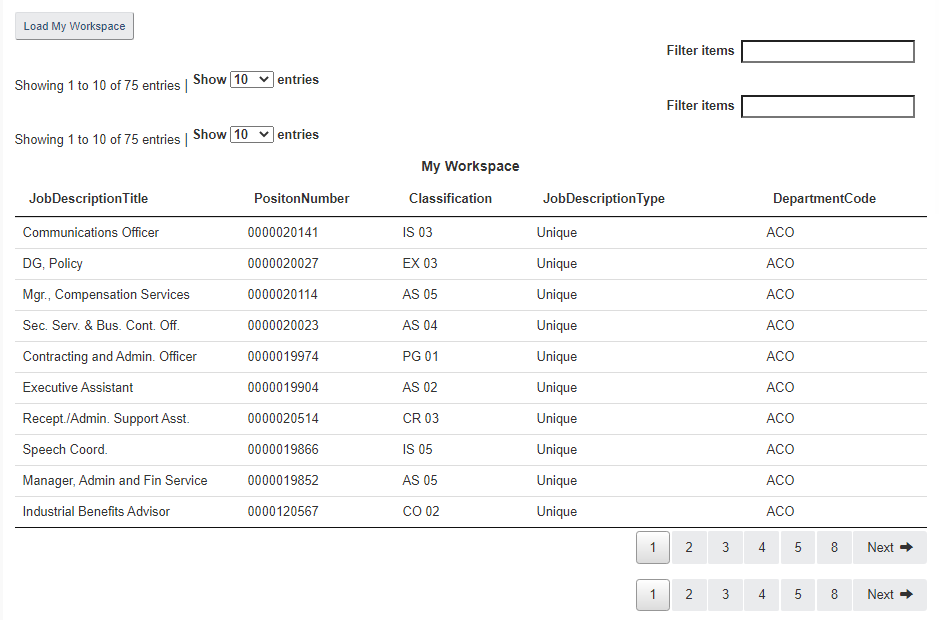Select the DG, Policy title cell
This screenshot has width=939, height=620.
point(53,264)
